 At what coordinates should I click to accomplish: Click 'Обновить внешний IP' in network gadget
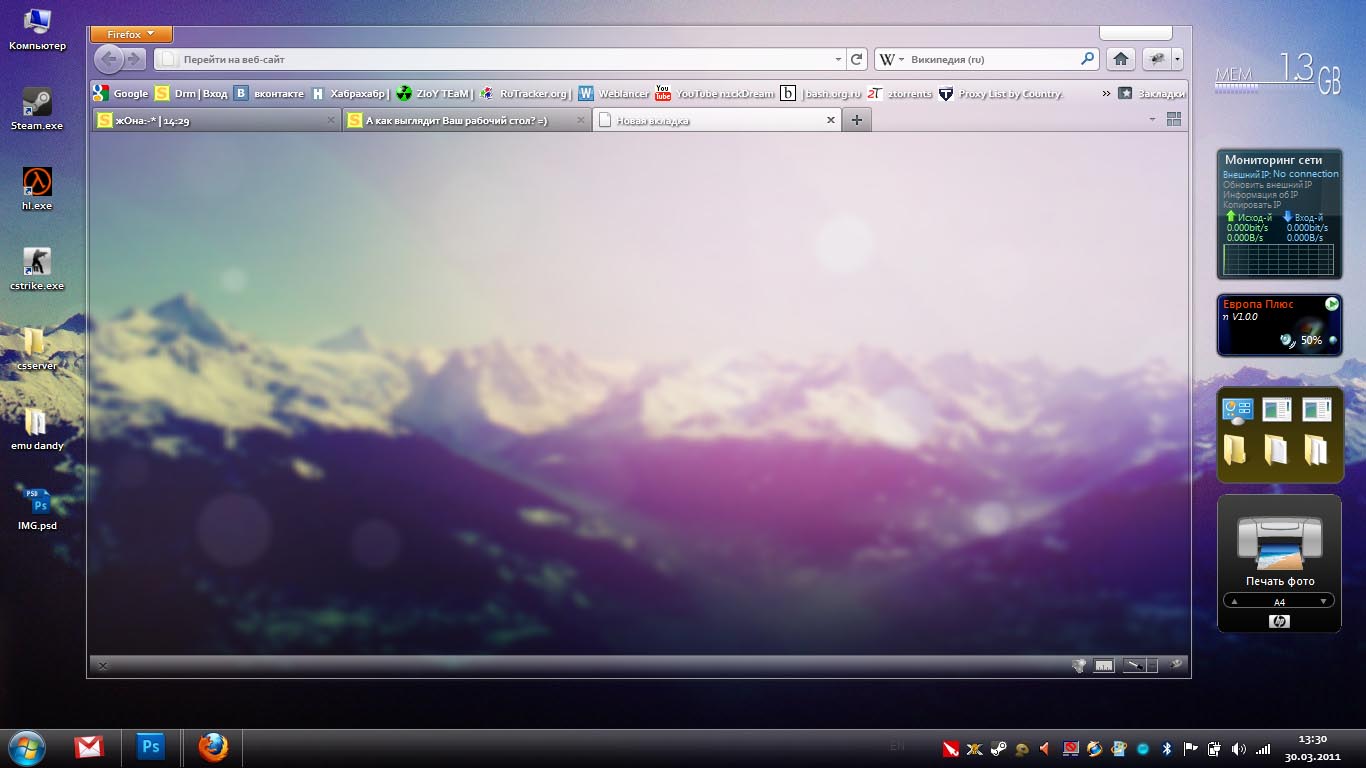tap(1267, 185)
